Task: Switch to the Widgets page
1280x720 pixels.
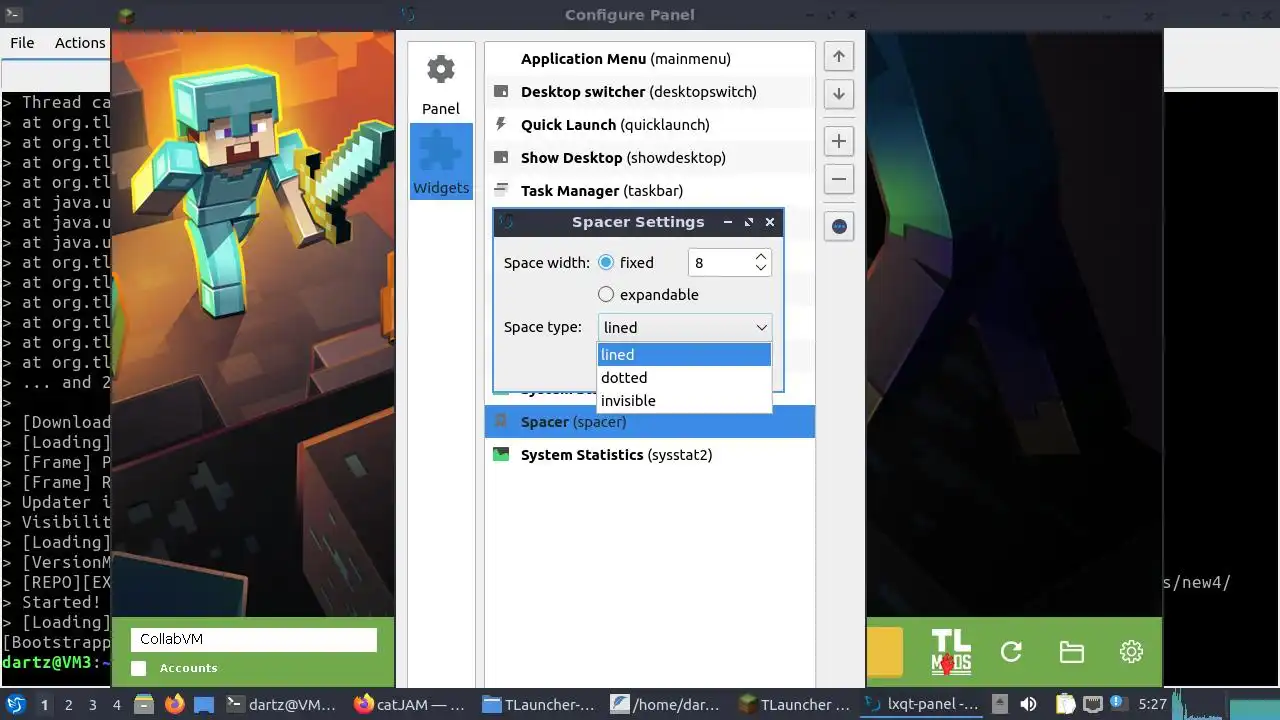Action: (441, 162)
